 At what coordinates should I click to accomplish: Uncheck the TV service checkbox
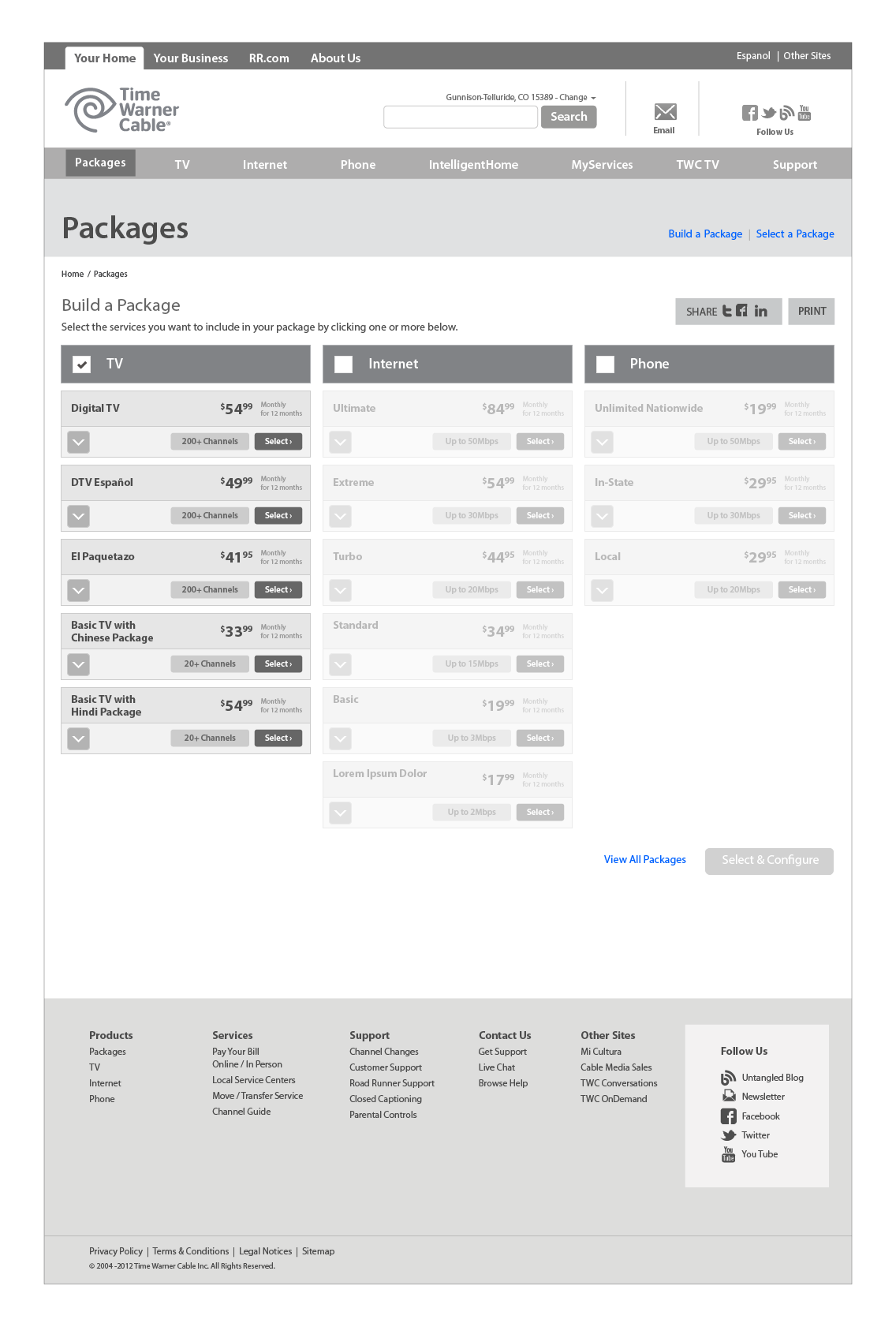point(81,364)
